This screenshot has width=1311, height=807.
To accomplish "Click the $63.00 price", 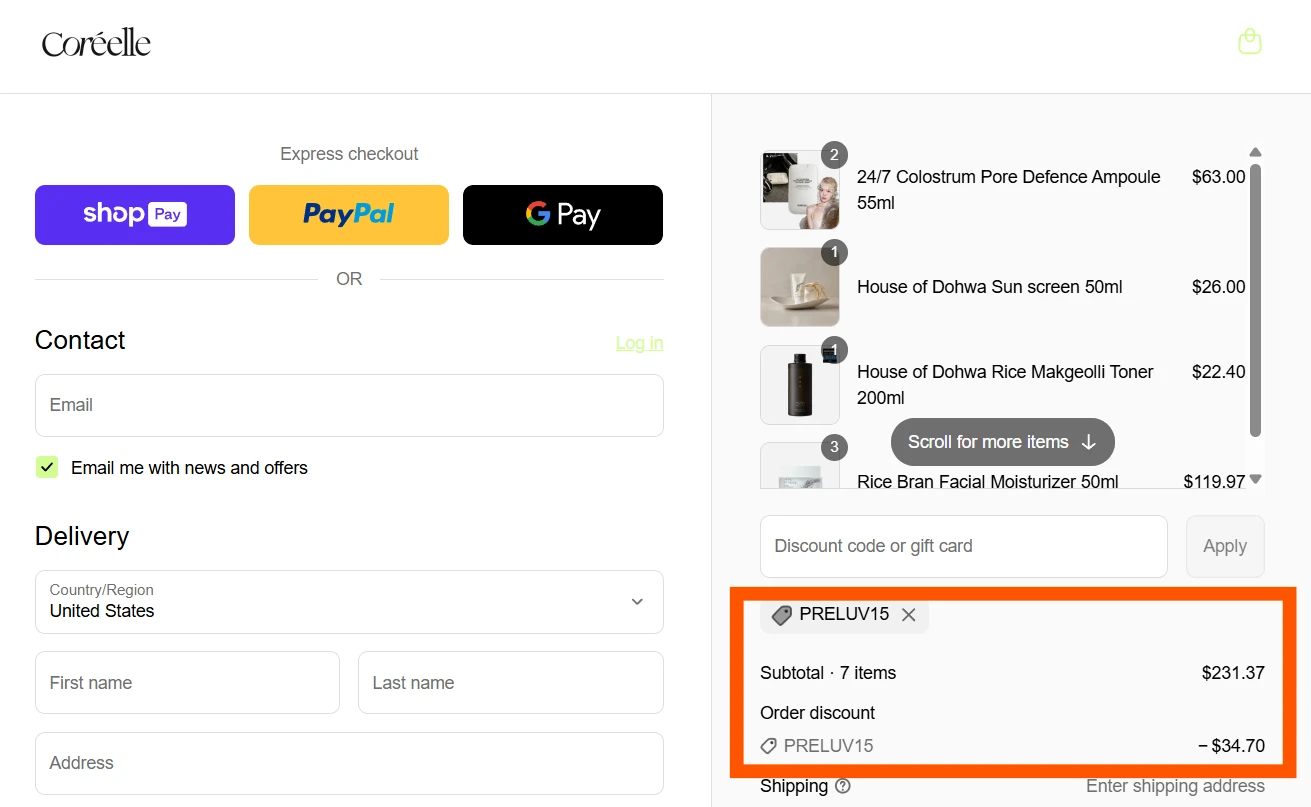I will point(1218,177).
